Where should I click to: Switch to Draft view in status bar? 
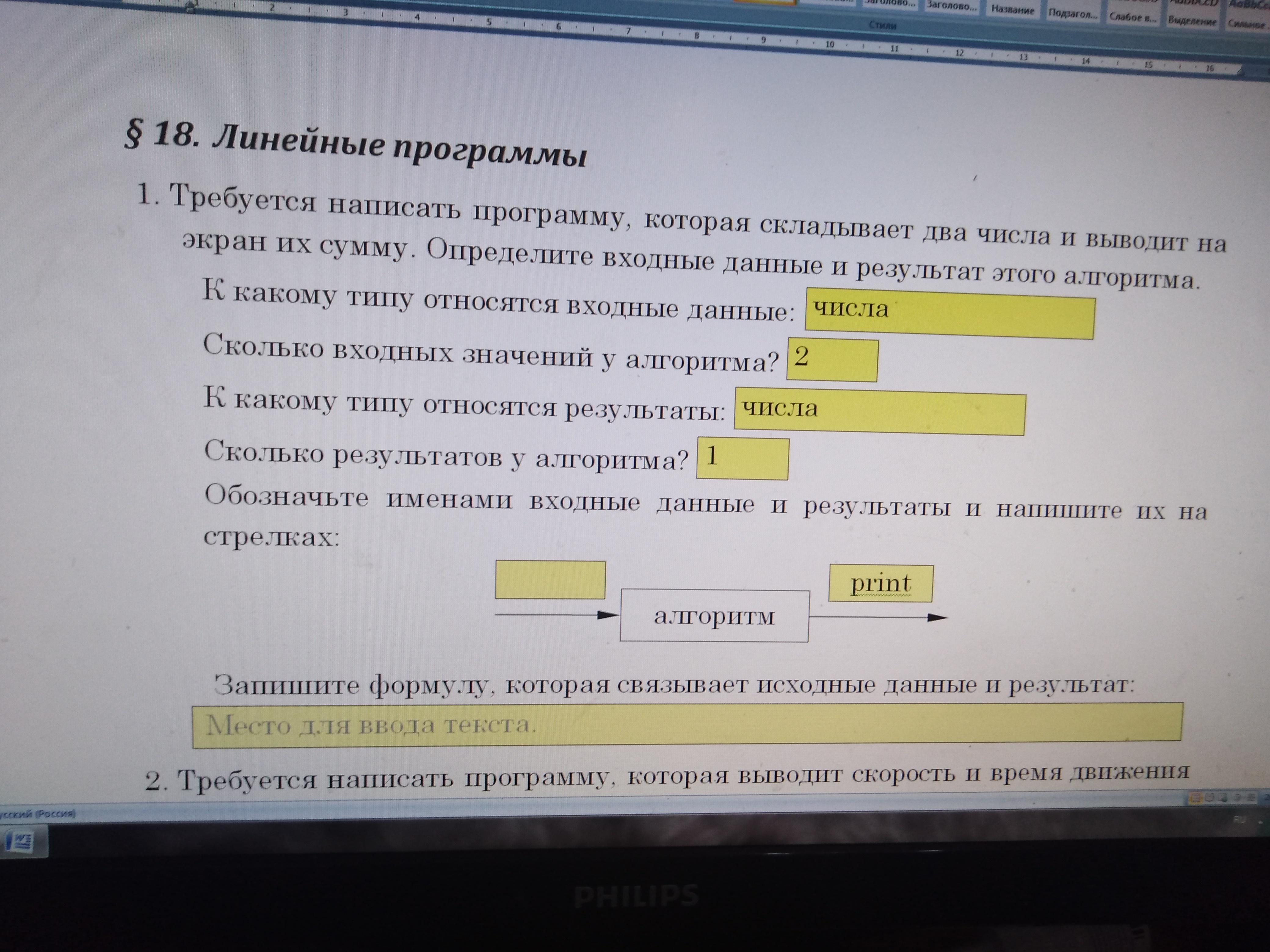[x=1250, y=798]
